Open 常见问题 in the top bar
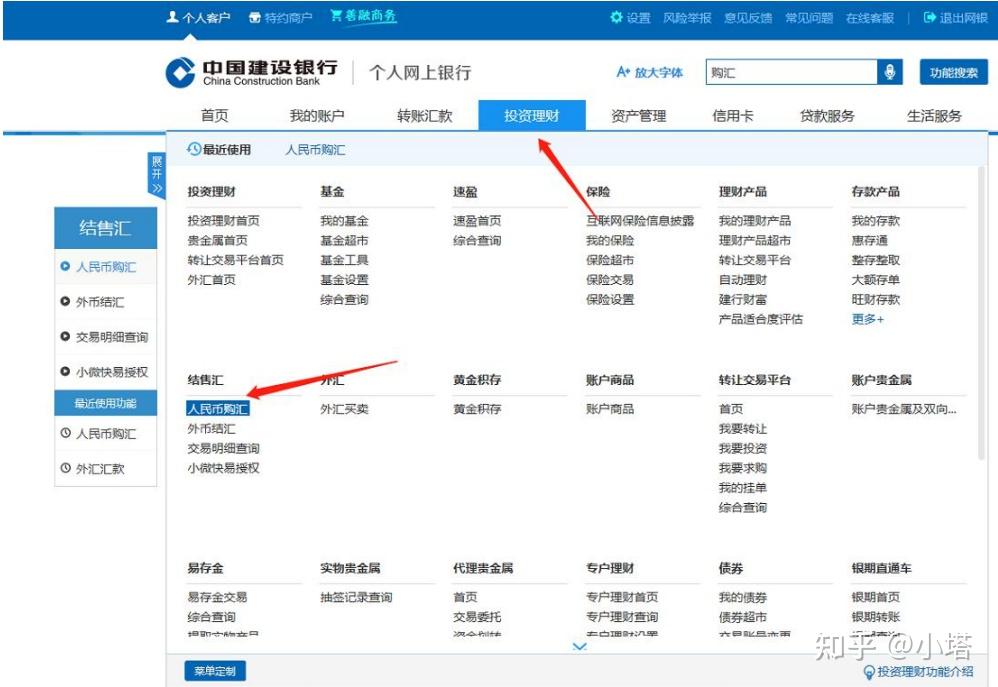The image size is (998, 687). point(809,18)
